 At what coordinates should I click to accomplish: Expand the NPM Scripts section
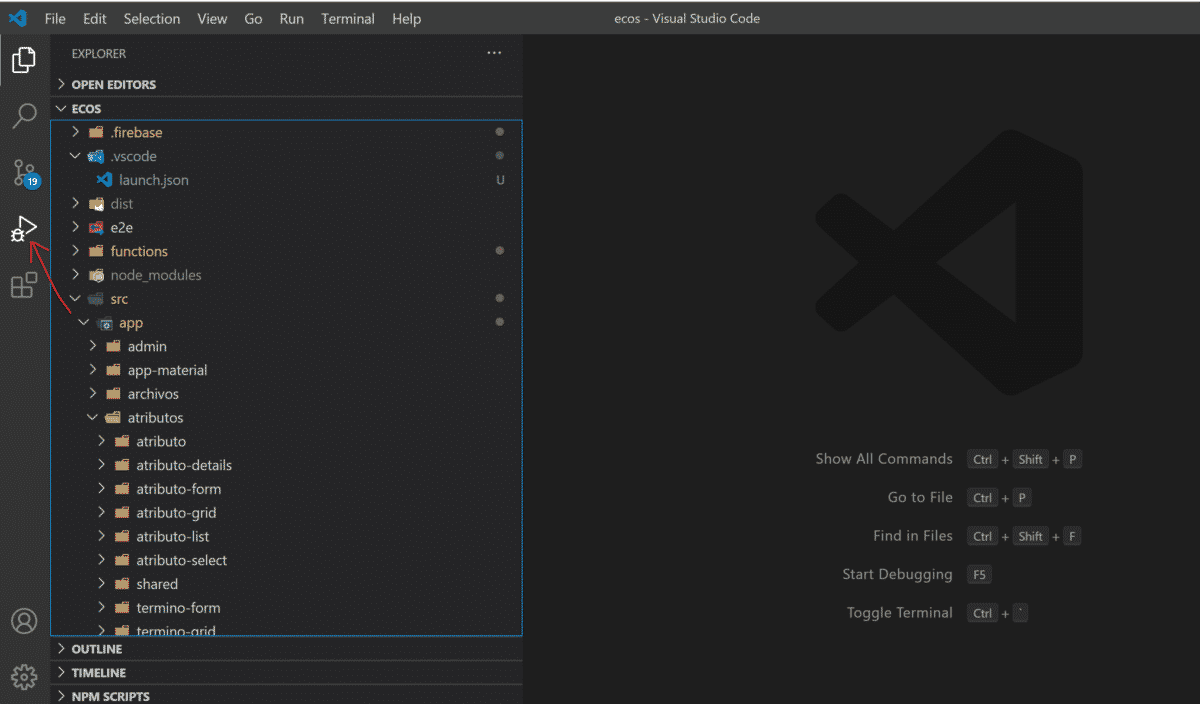(62, 696)
